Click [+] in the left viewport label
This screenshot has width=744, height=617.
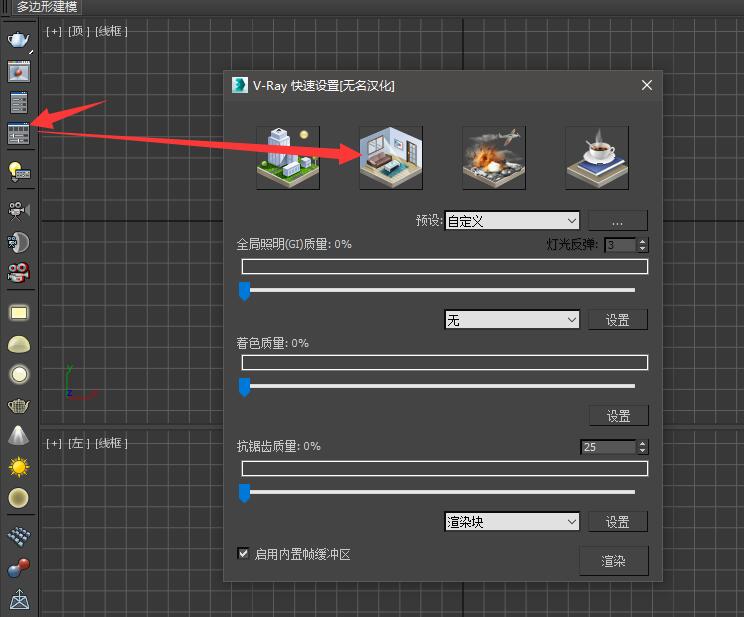point(54,443)
